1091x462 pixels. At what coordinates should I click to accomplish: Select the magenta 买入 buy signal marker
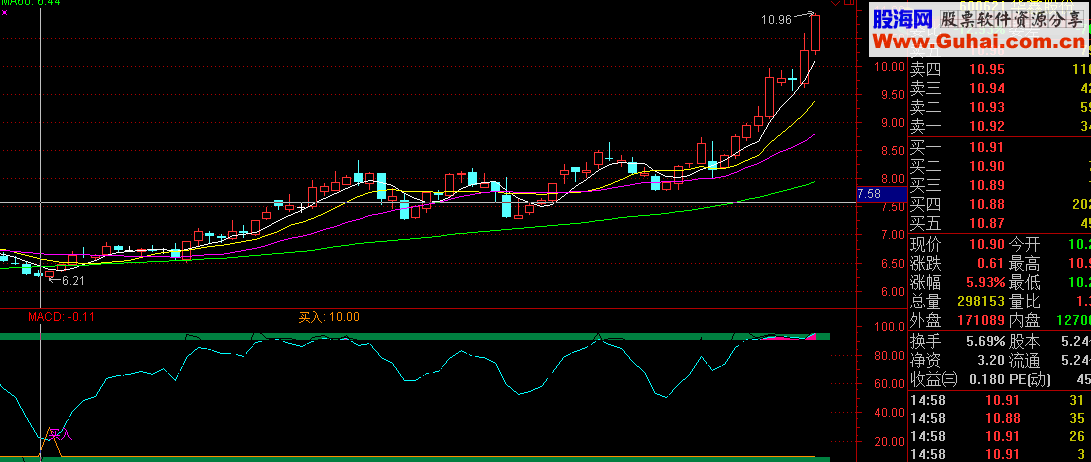click(61, 435)
